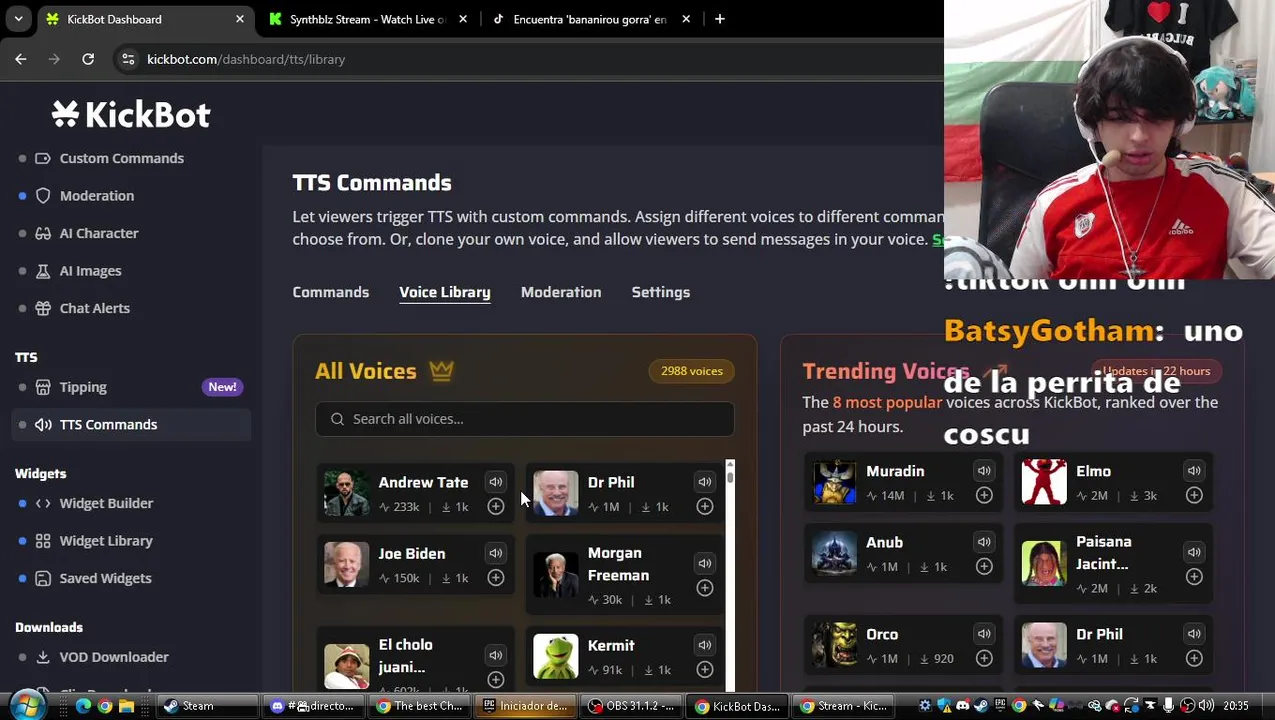Reload the page in browser toolbar
Viewport: 1275px width, 720px height.
(88, 59)
